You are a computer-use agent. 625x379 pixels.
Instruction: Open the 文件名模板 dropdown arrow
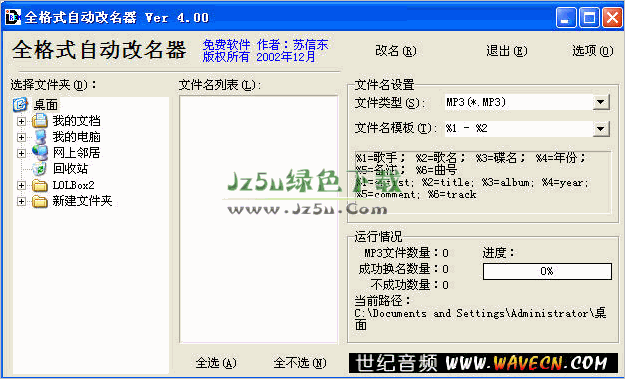601,129
